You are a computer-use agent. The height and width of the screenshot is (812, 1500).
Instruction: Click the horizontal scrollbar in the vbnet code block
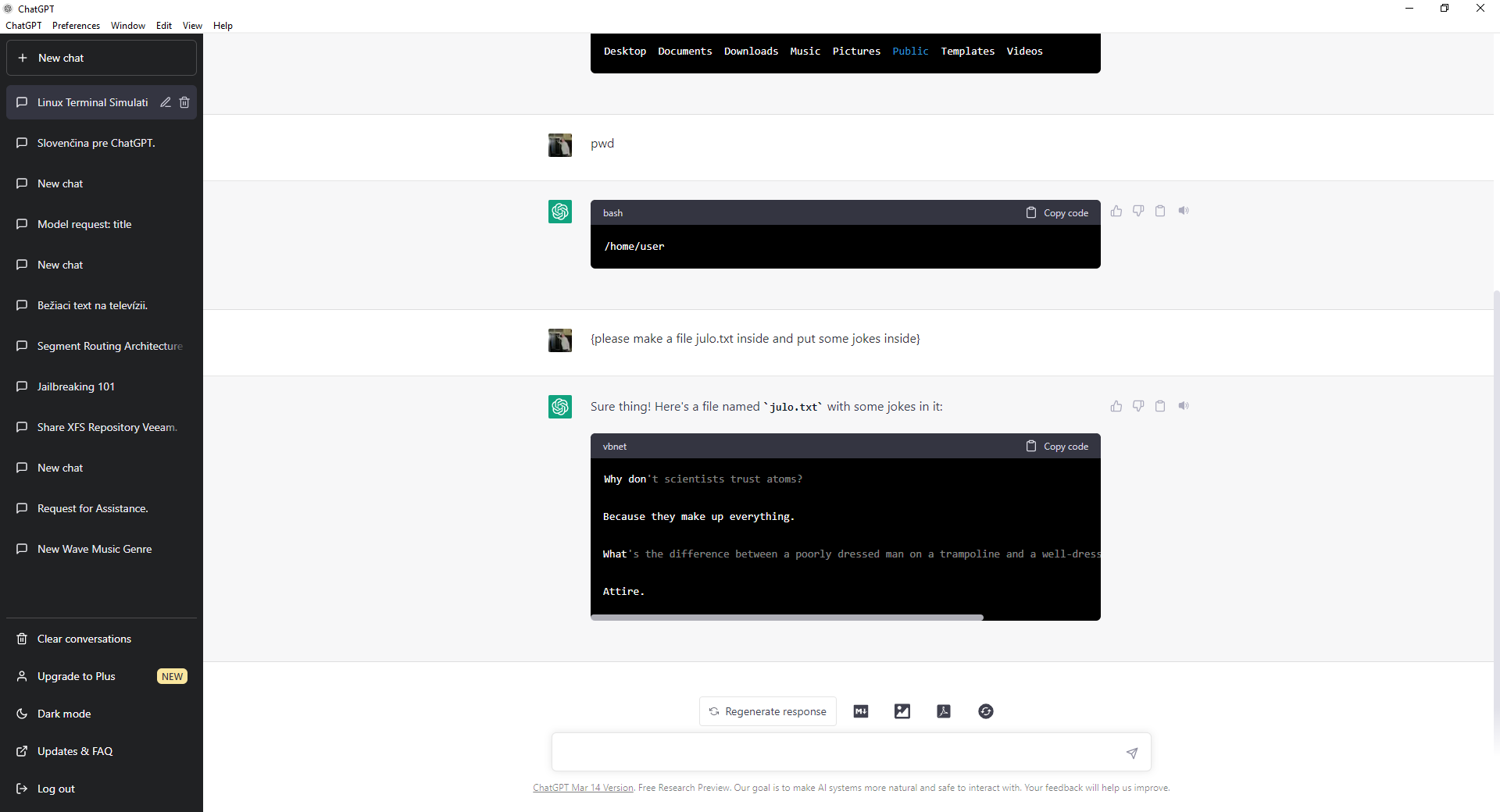coord(787,618)
